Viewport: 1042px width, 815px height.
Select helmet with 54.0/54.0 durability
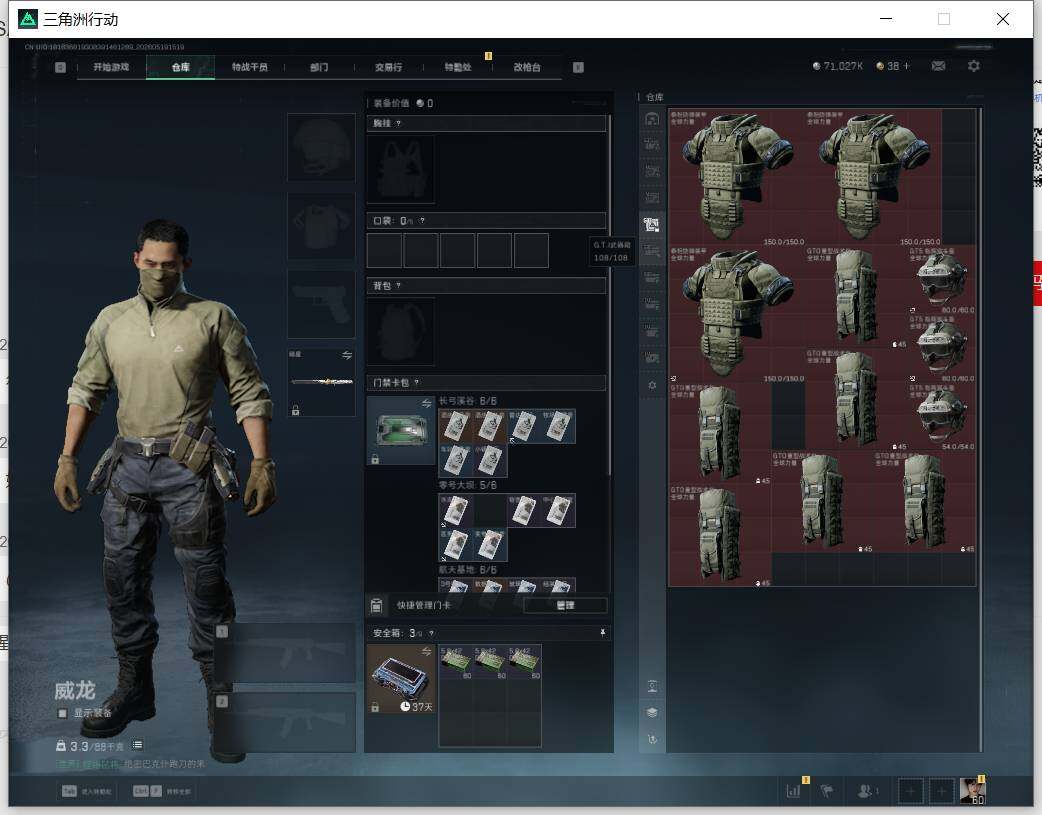pos(942,416)
